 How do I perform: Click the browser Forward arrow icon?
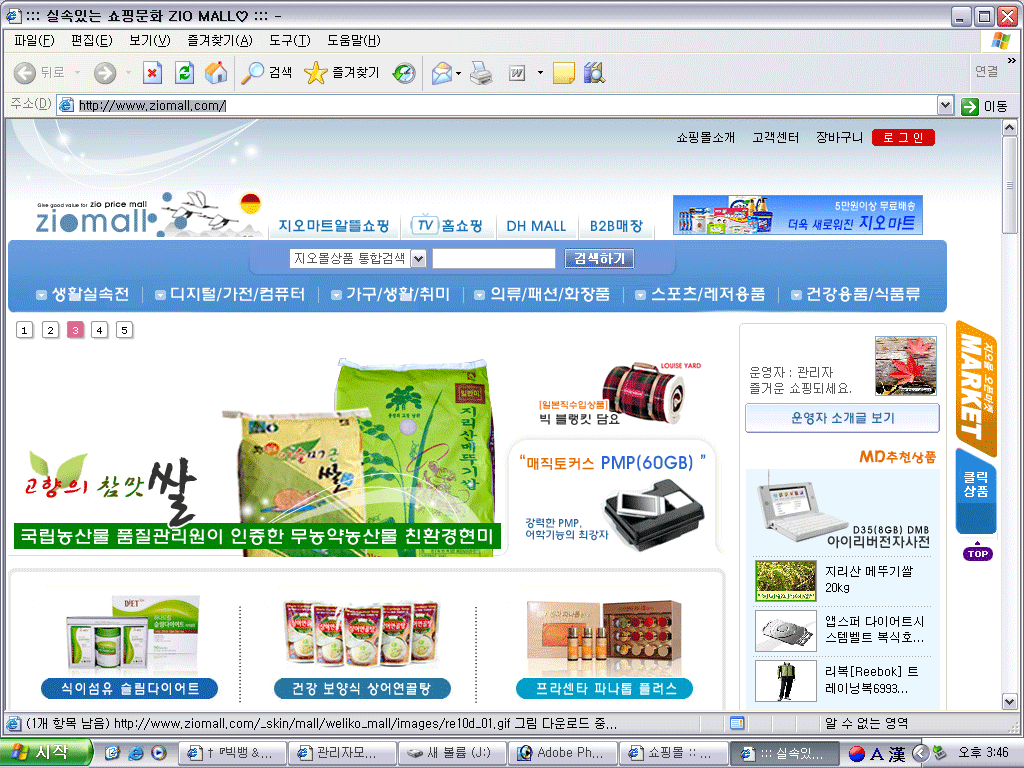coord(104,72)
